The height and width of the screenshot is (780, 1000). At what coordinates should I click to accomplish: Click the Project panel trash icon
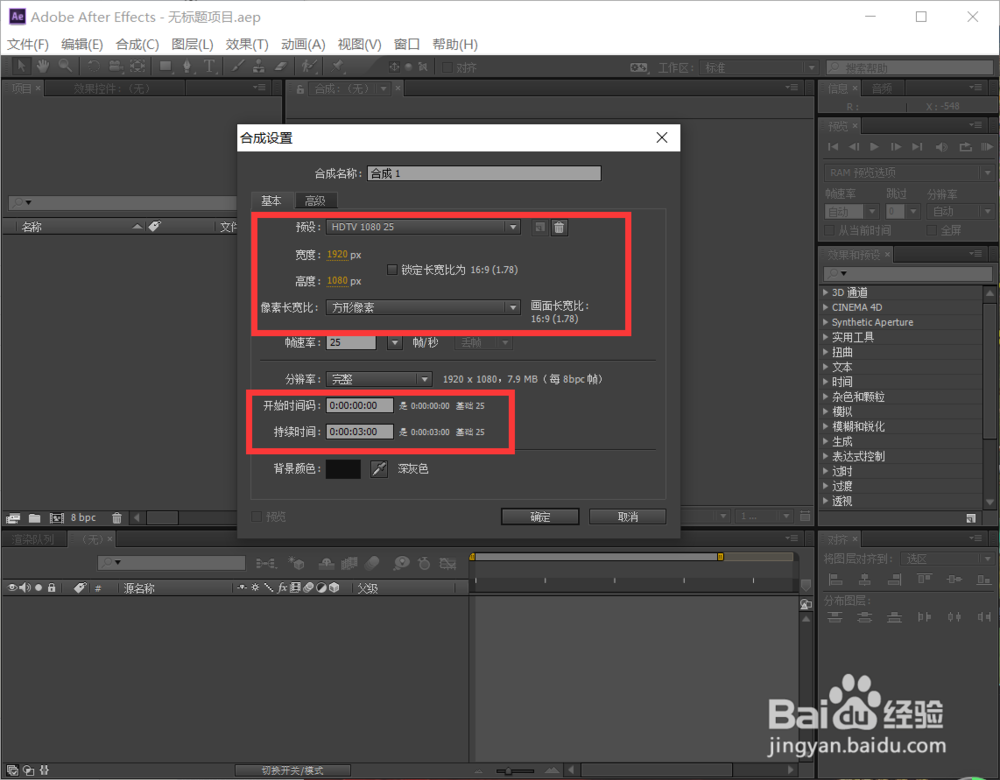117,518
